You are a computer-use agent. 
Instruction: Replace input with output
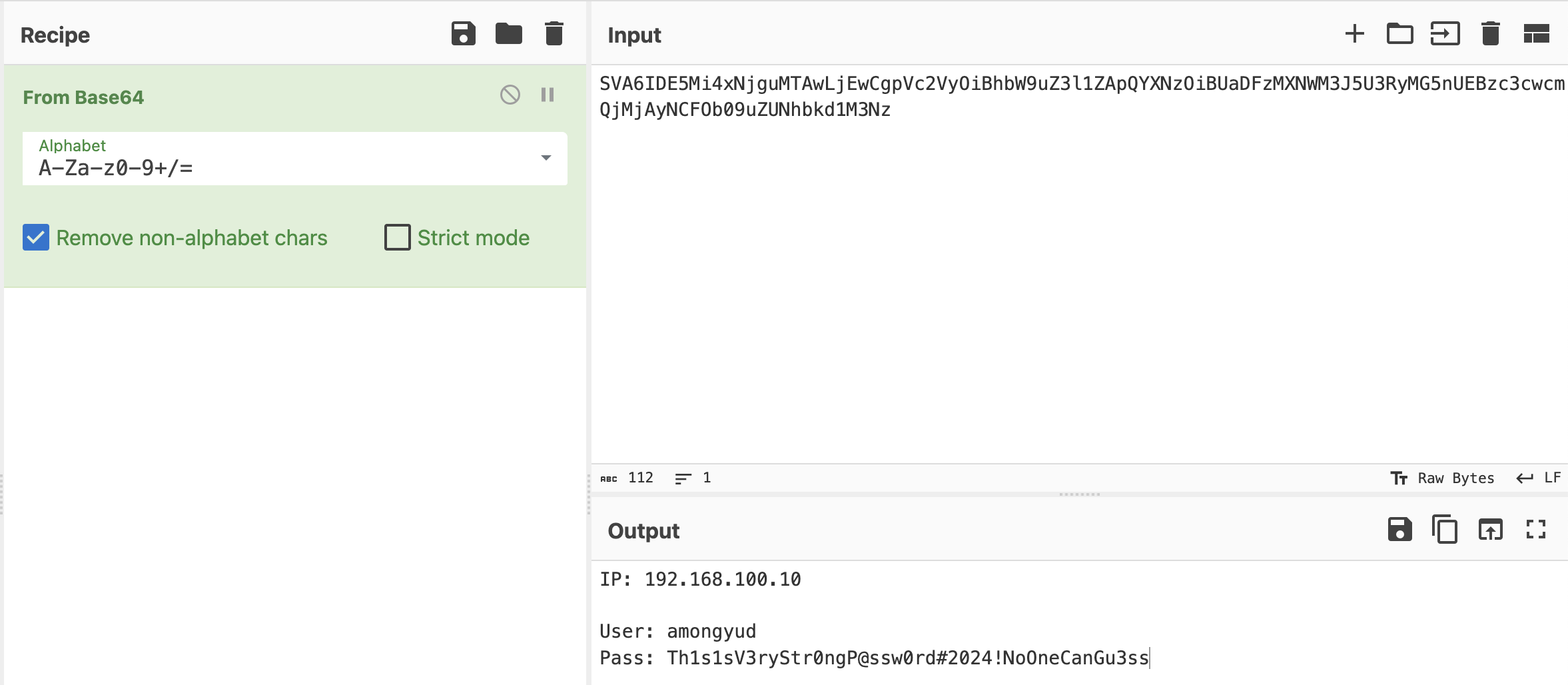1490,530
